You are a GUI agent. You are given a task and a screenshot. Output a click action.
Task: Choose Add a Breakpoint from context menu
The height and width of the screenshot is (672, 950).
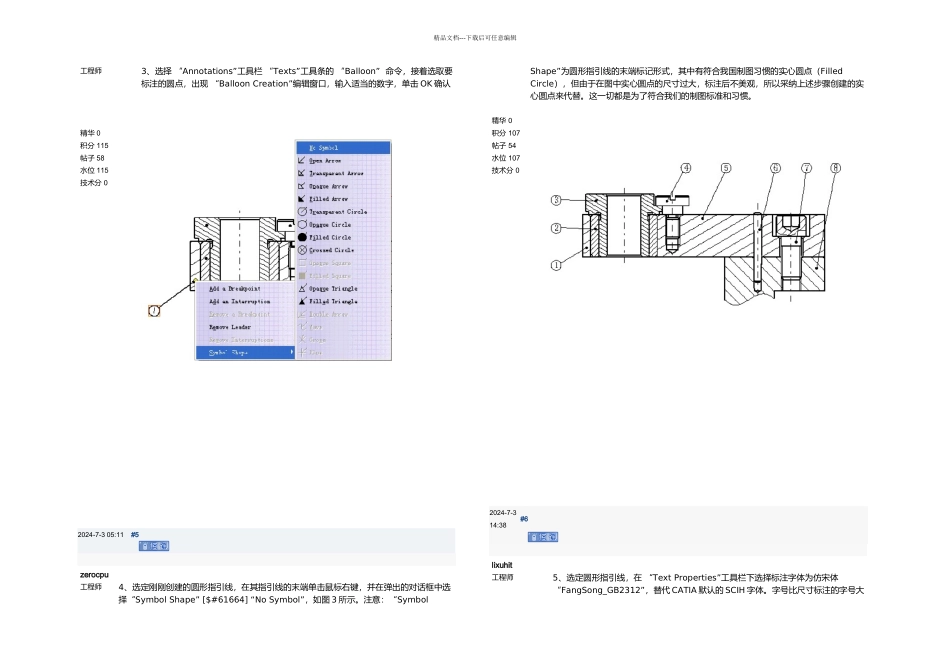click(234, 289)
